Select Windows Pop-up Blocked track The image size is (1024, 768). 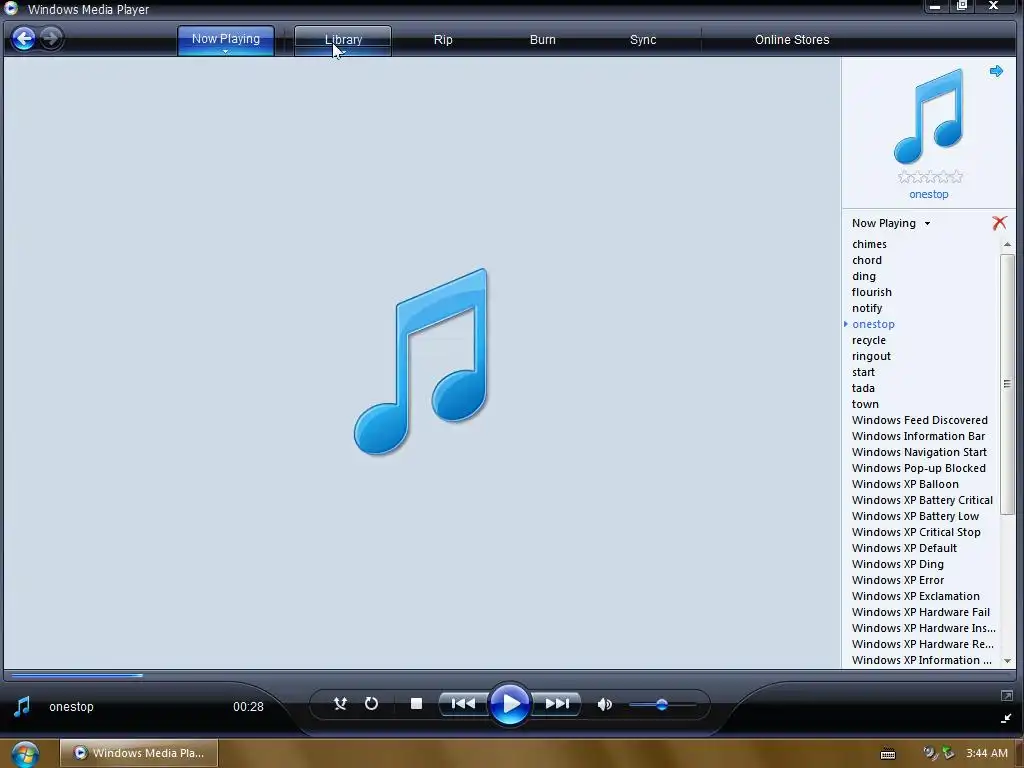point(918,468)
